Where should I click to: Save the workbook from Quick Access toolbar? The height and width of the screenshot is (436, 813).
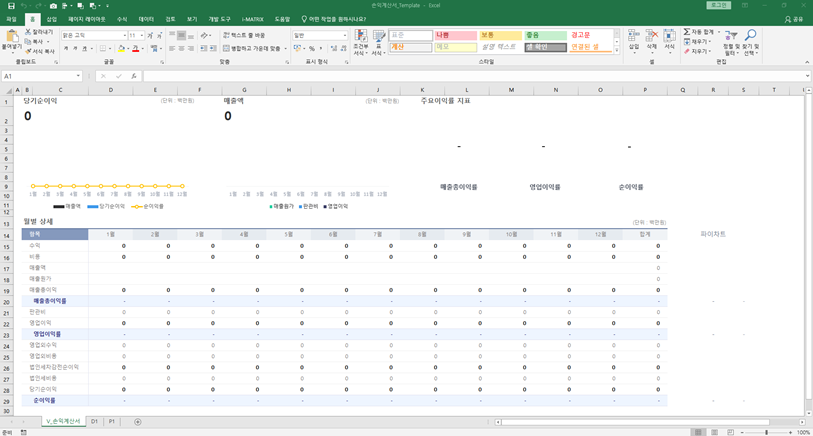click(x=10, y=6)
